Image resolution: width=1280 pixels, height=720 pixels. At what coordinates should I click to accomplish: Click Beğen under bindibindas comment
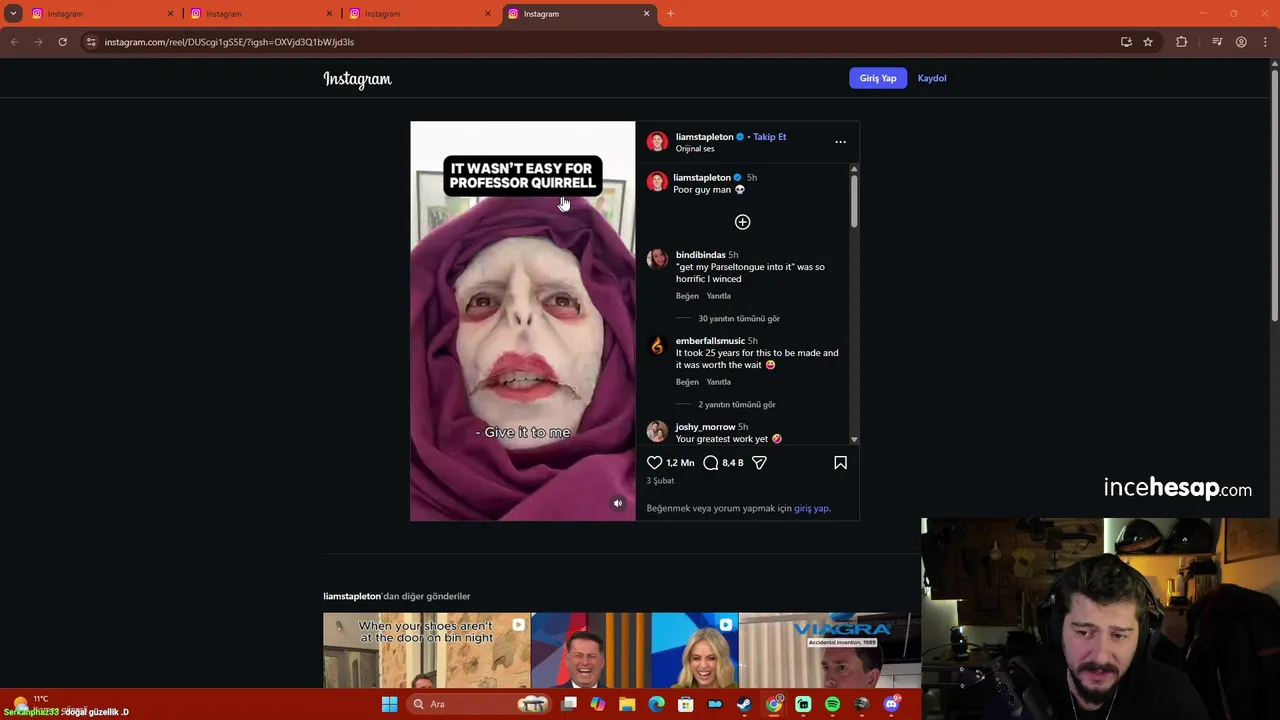click(x=687, y=296)
